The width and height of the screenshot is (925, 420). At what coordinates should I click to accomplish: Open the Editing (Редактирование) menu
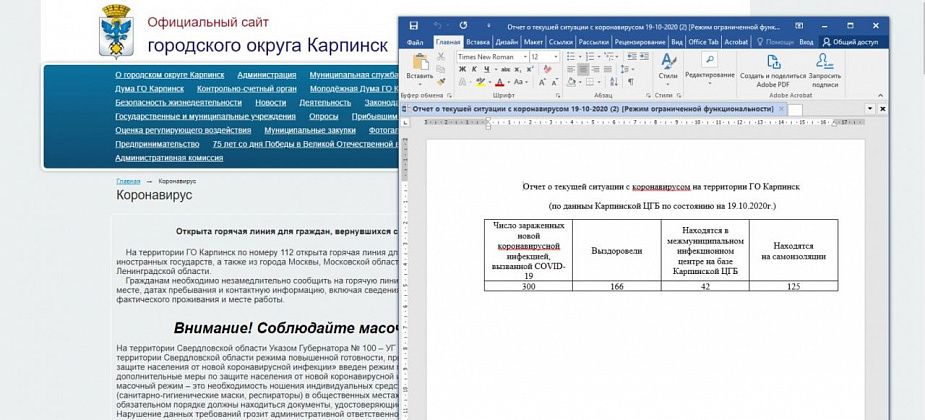point(710,68)
